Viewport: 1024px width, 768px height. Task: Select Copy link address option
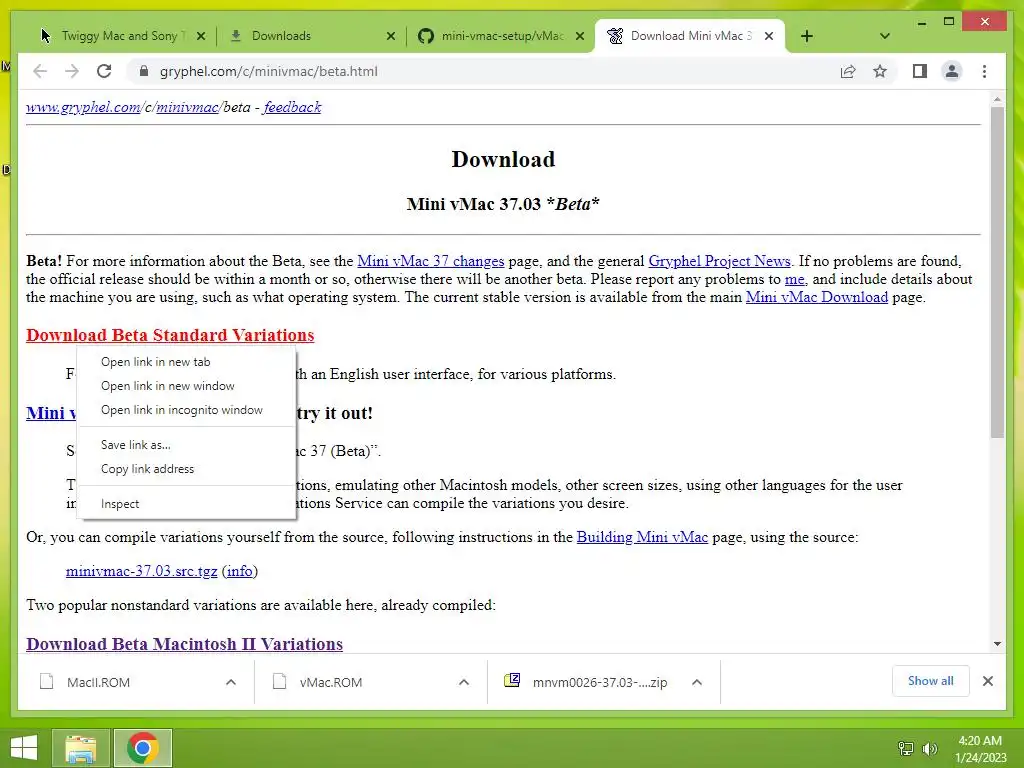point(186,469)
